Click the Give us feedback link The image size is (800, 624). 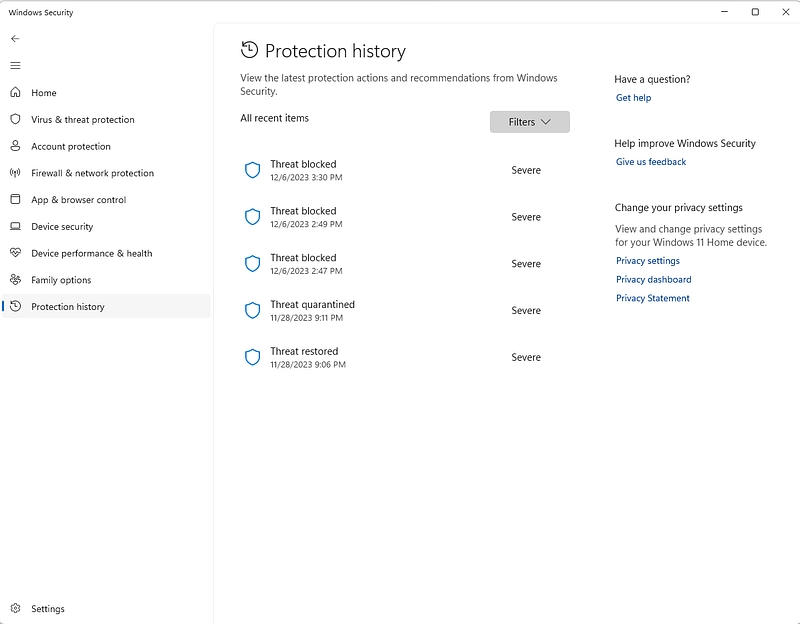(x=651, y=162)
